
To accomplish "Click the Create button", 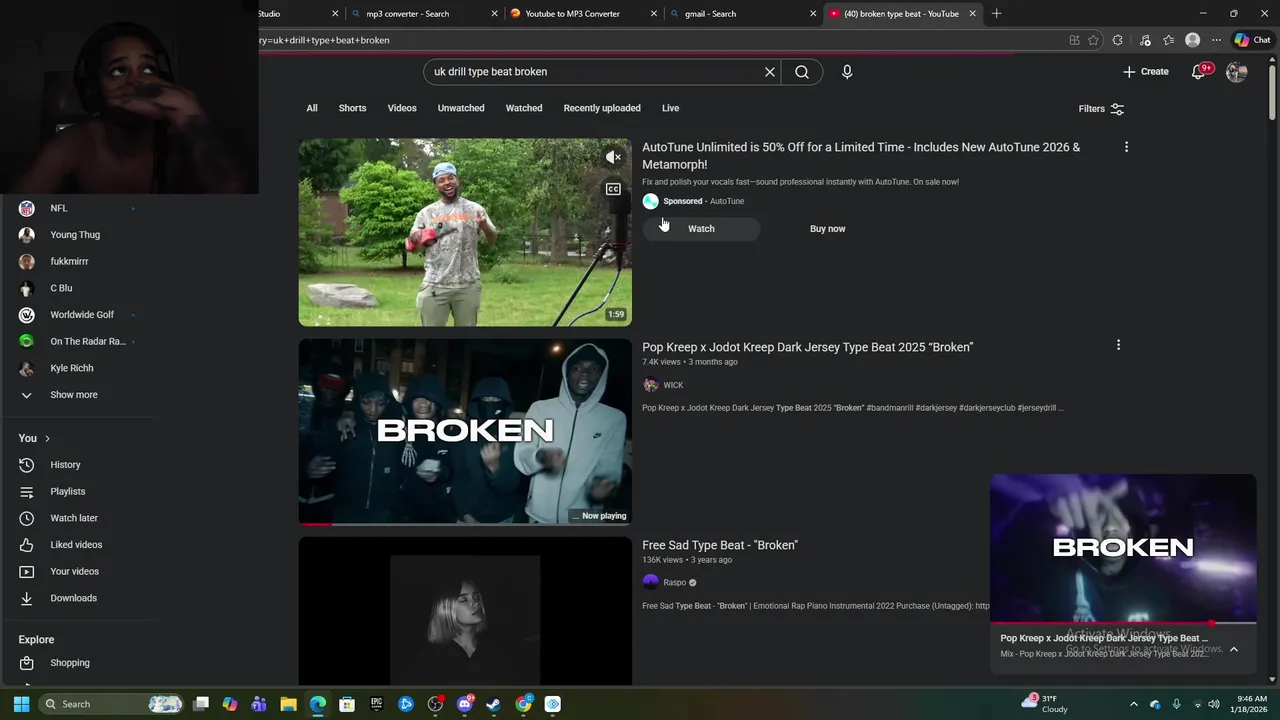I will [1146, 72].
